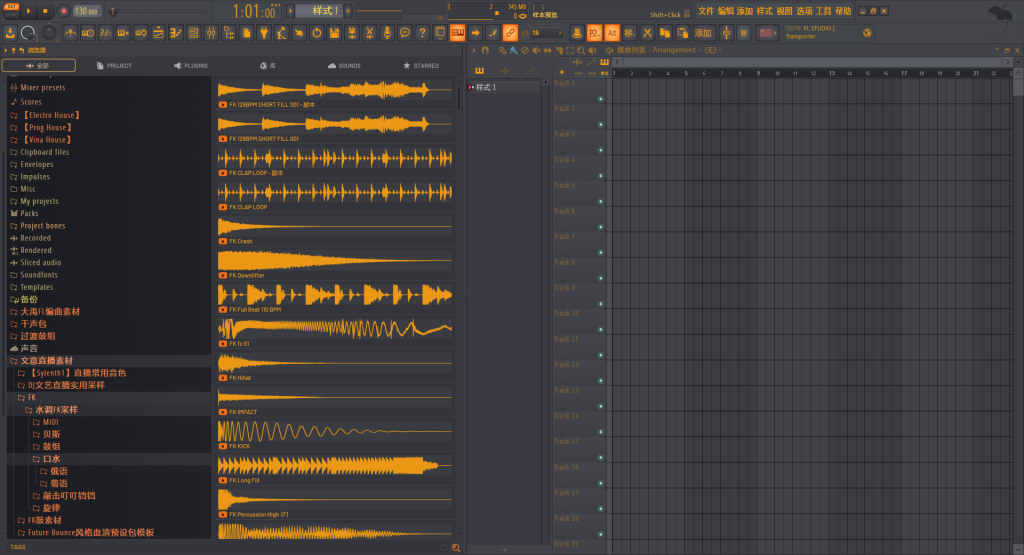
Task: Start playback with the play button
Action: 28,11
